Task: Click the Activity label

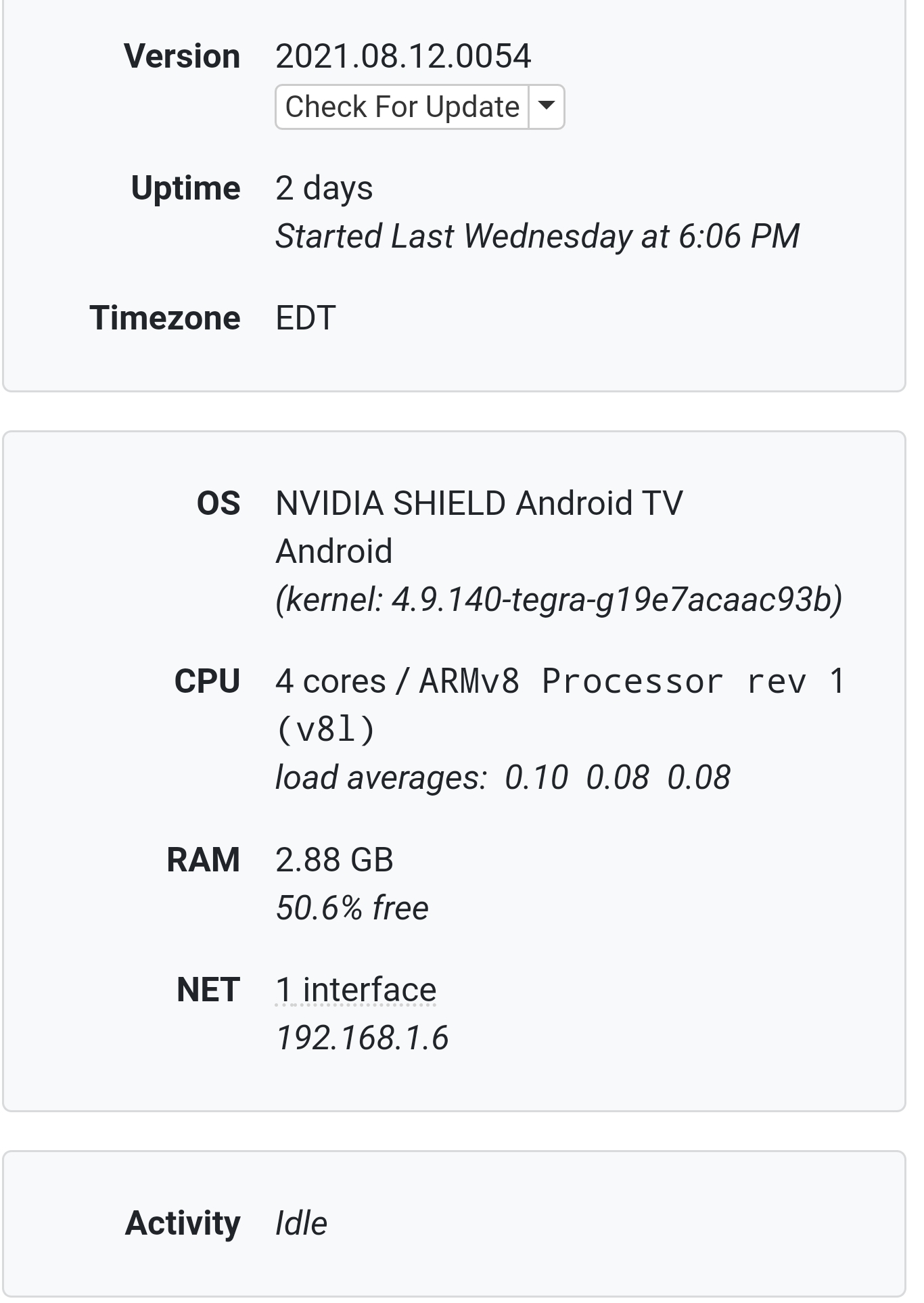Action: 183,1223
